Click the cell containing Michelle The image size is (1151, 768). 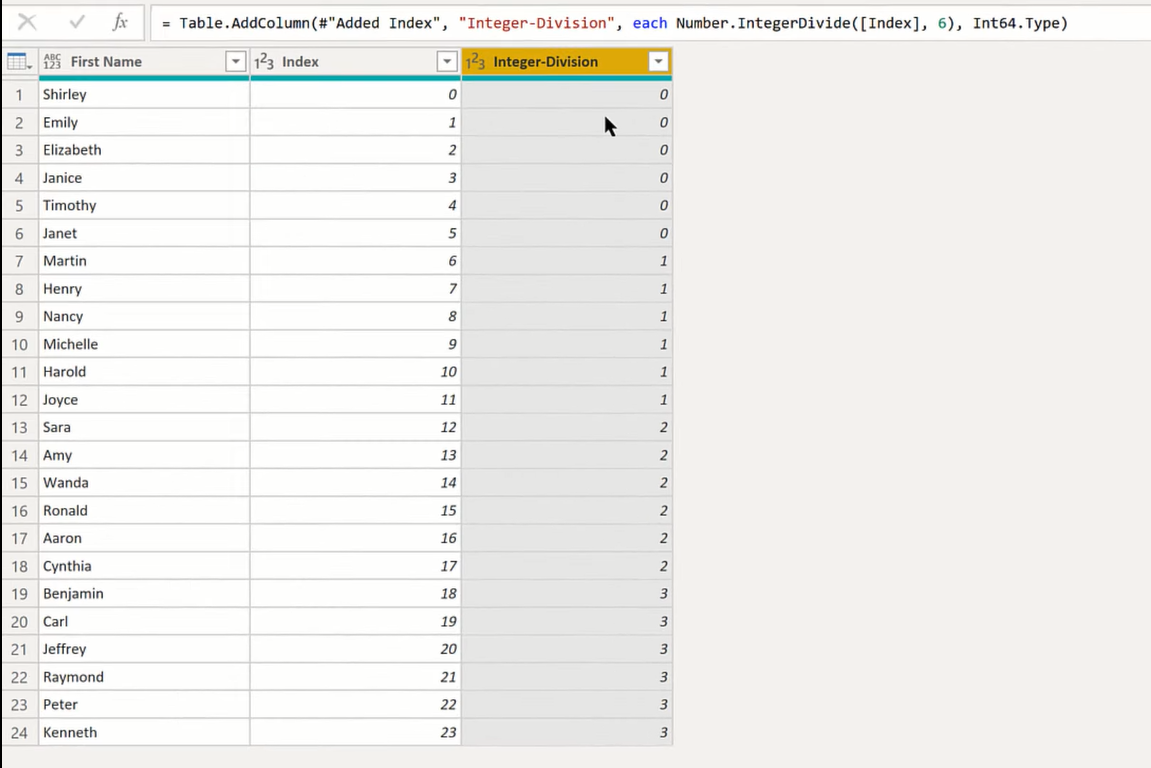pos(145,344)
